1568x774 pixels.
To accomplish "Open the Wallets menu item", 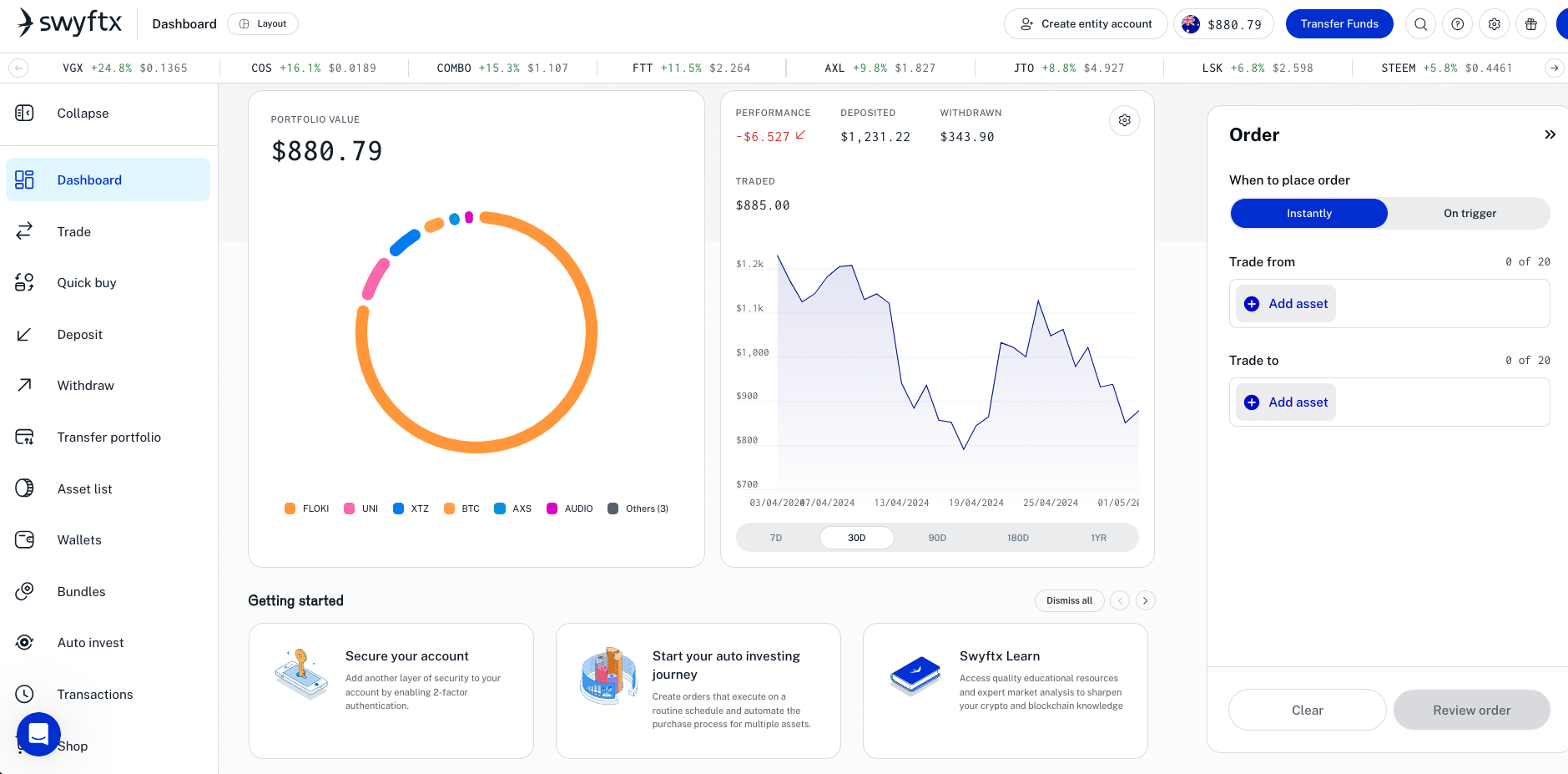I will point(108,539).
